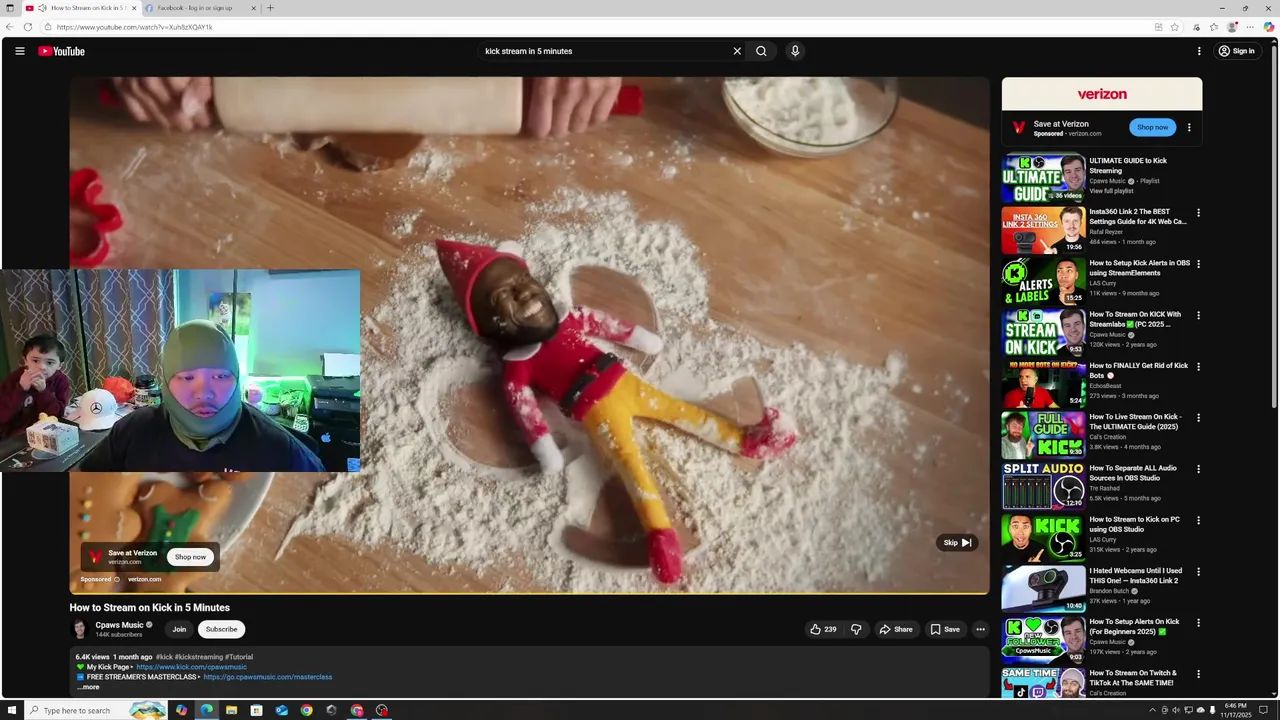Image resolution: width=1280 pixels, height=720 pixels.
Task: Open menu for Kick Alerts in OBS video
Action: point(1199,264)
